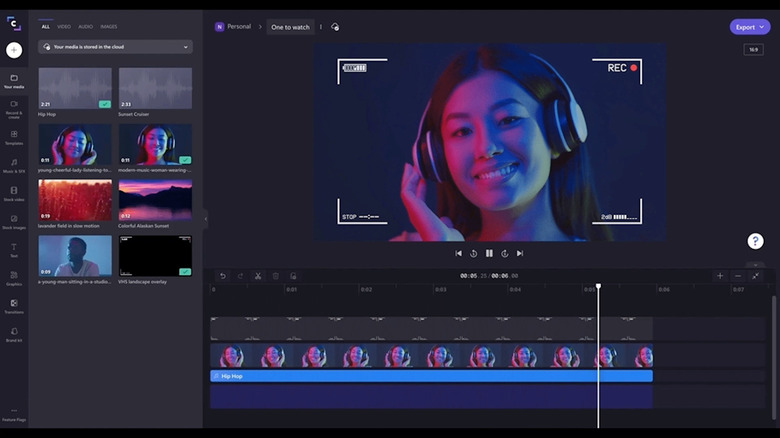The height and width of the screenshot is (438, 780).
Task: Pause the video preview
Action: (489, 254)
